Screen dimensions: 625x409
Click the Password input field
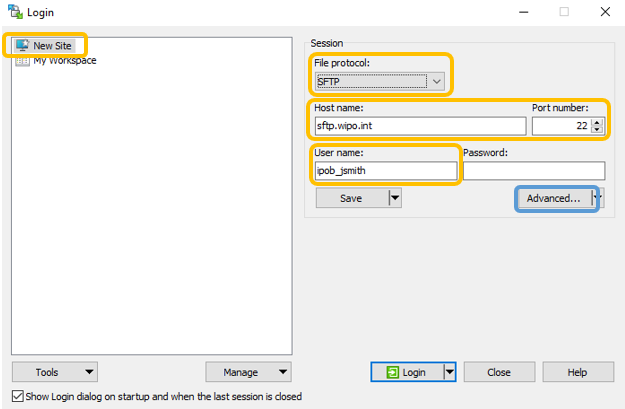tap(533, 171)
